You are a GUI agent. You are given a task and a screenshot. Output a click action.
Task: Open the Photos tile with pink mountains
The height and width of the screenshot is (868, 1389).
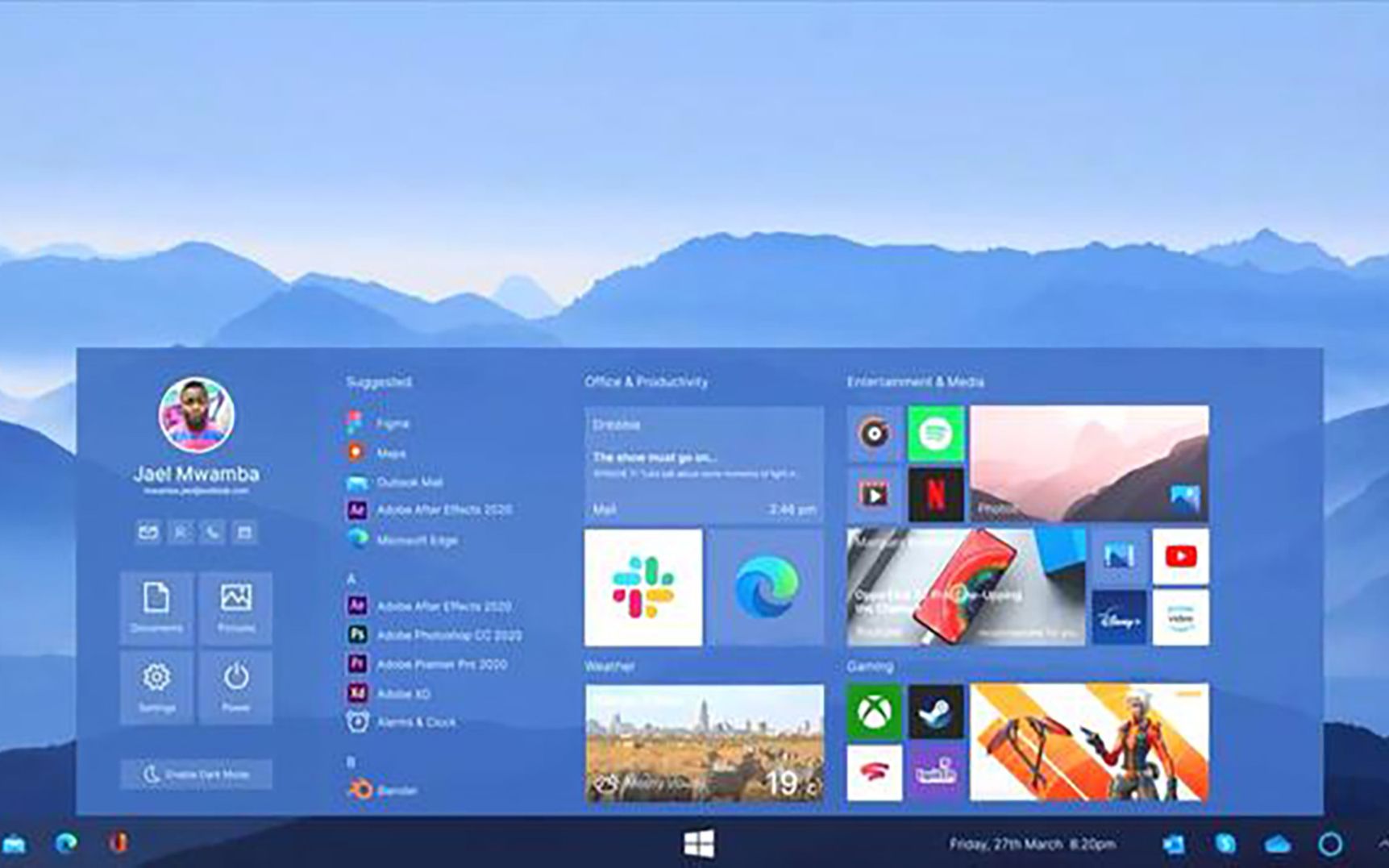(x=1089, y=464)
